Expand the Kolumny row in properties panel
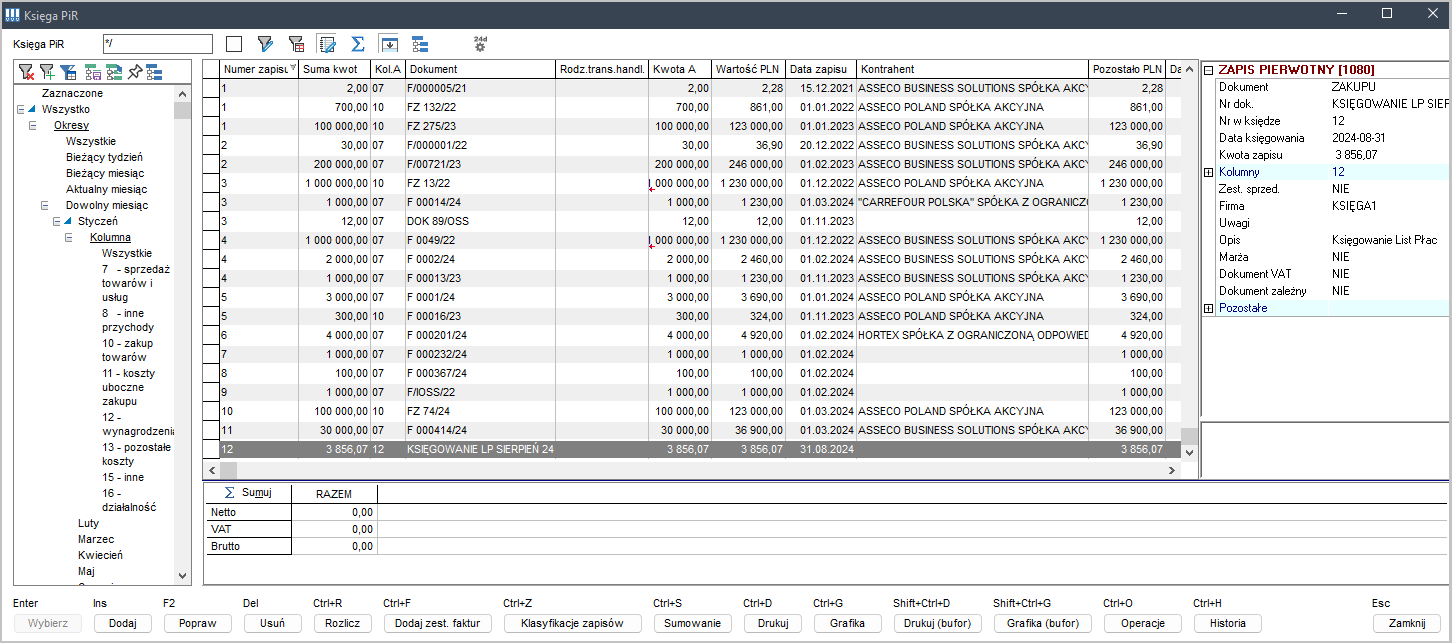1452x643 pixels. pos(1208,172)
